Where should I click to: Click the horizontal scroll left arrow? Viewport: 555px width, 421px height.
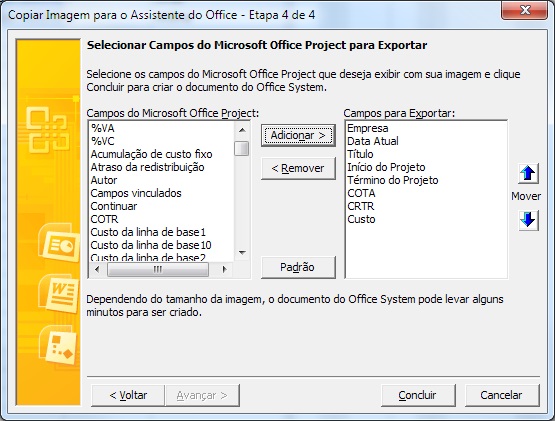[97, 269]
